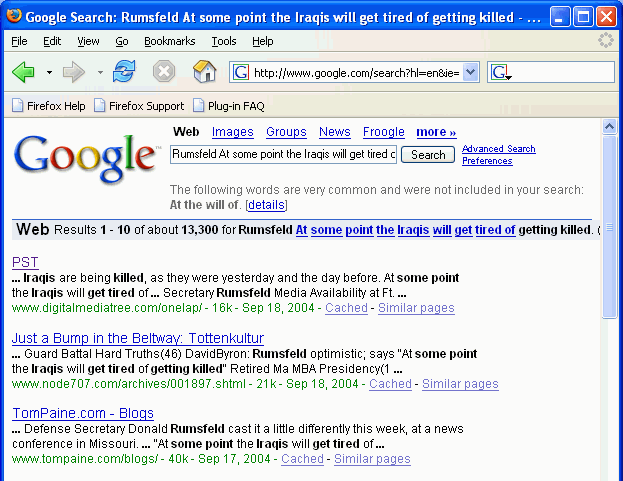The image size is (623, 481).
Task: Go to the Home page icon
Action: (204, 72)
